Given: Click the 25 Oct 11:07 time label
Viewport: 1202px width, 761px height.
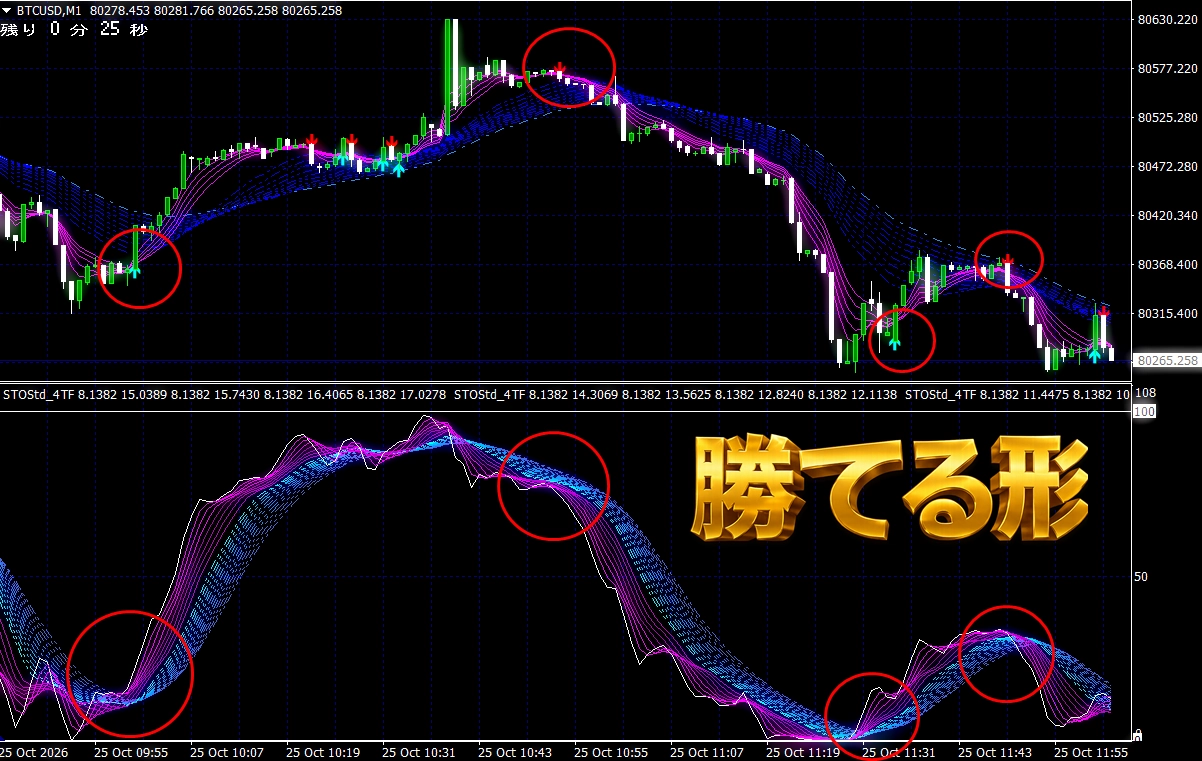Looking at the screenshot, I should pos(707,751).
